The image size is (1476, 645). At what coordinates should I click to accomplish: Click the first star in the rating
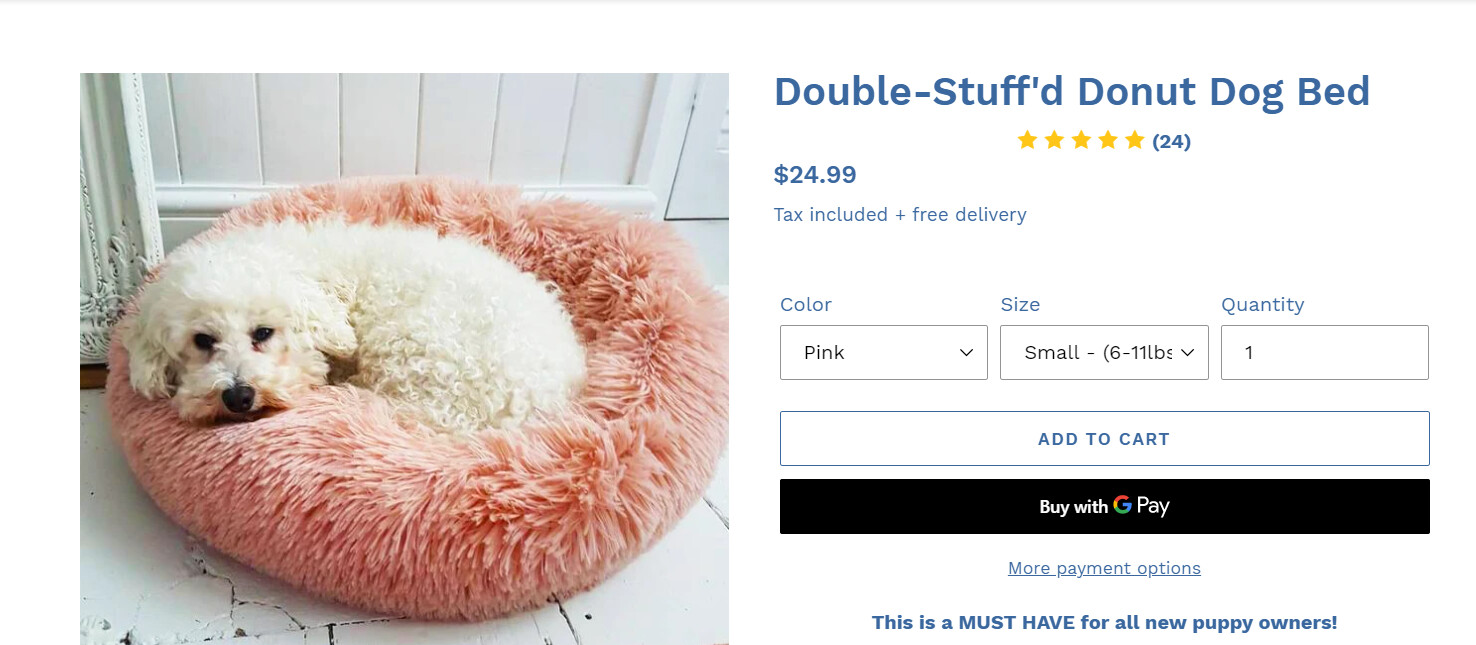(1027, 140)
